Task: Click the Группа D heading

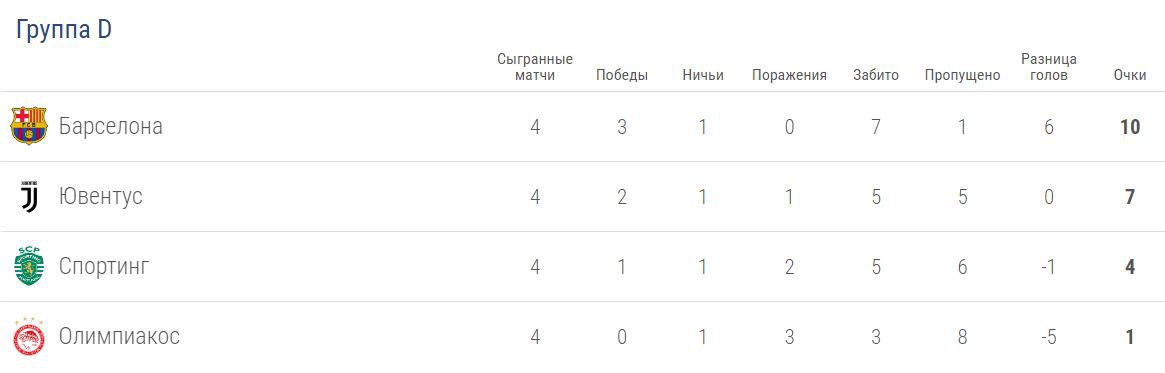Action: point(64,30)
